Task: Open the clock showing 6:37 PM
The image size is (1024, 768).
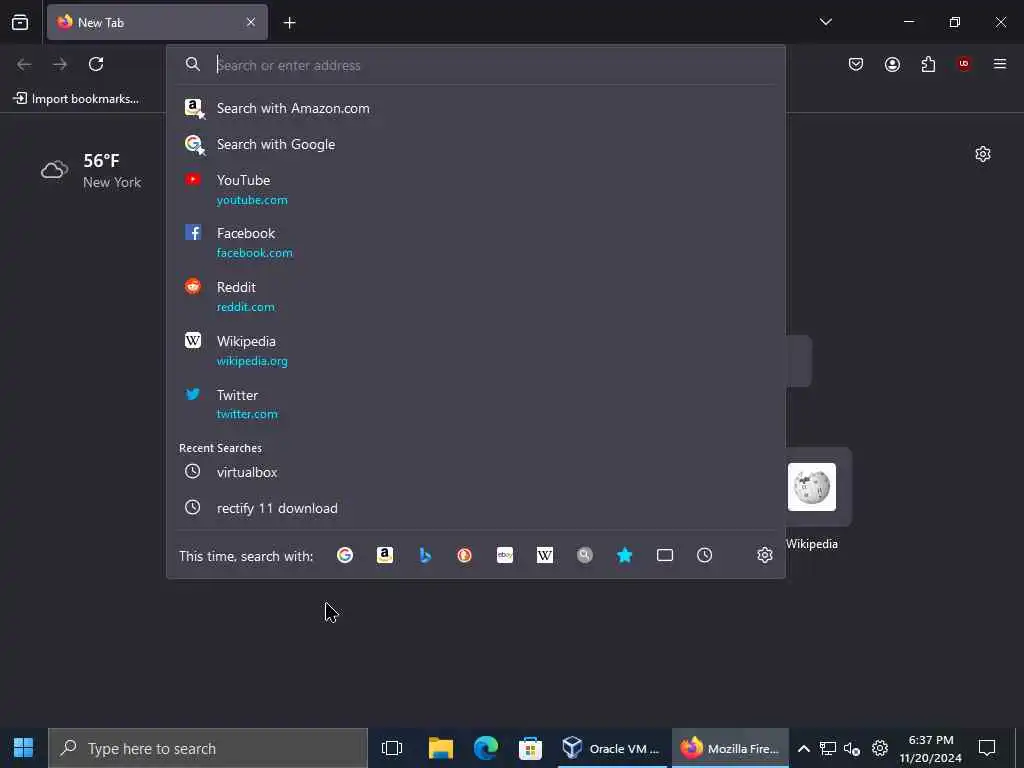Action: 931,748
